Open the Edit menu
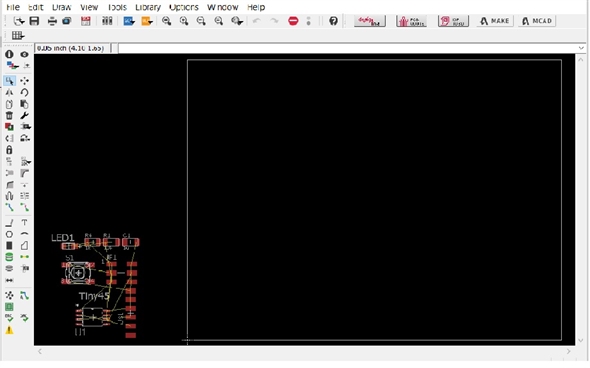Image resolution: width=590 pixels, height=368 pixels. point(36,7)
